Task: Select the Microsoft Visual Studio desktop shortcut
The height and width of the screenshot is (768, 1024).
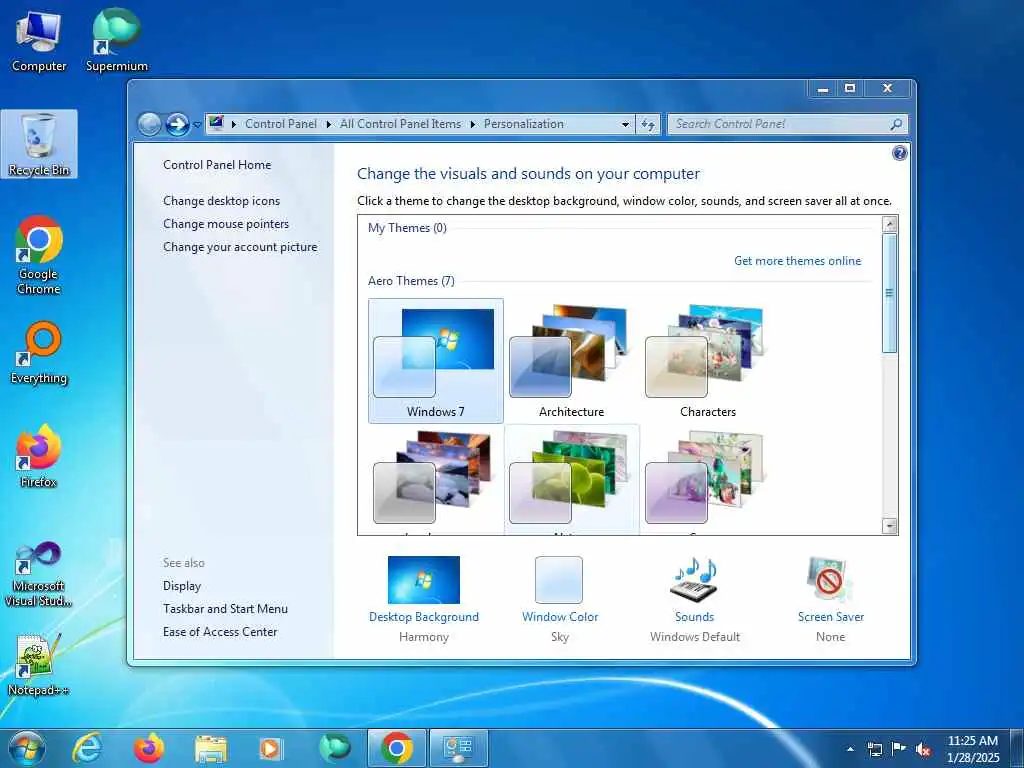Action: tap(39, 573)
